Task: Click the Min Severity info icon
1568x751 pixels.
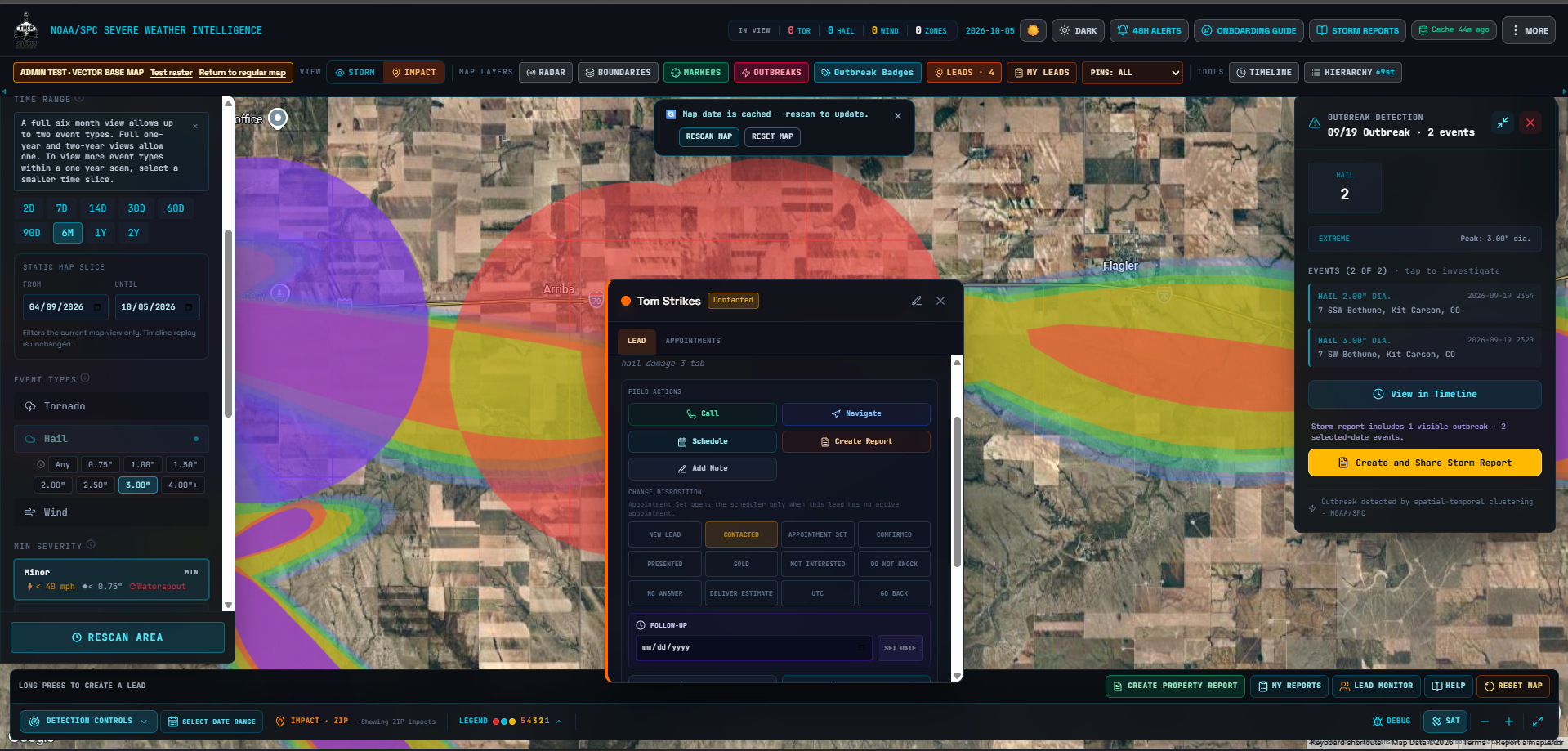Action: coord(91,545)
